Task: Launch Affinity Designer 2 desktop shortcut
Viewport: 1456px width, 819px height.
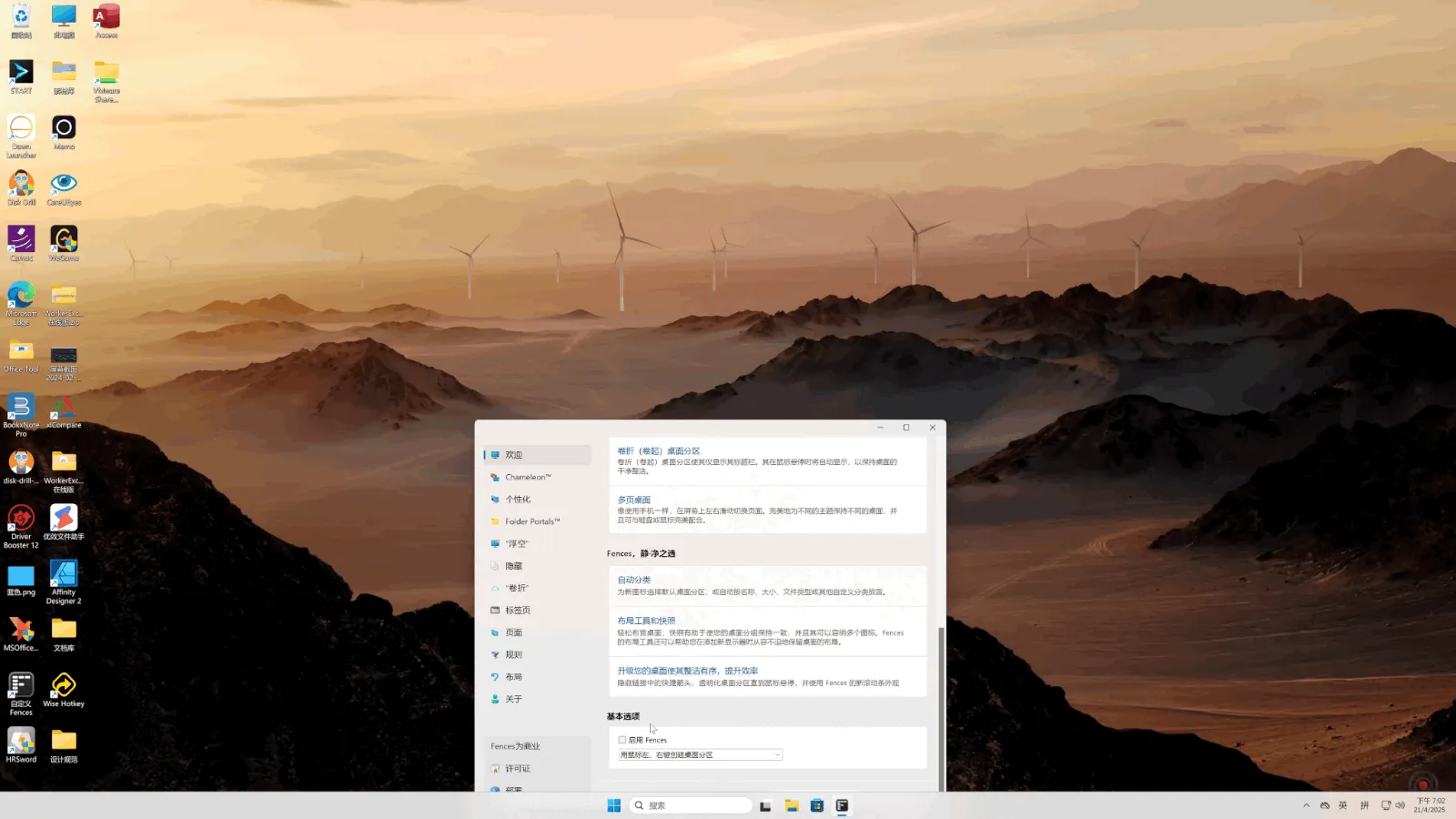Action: coord(64,581)
